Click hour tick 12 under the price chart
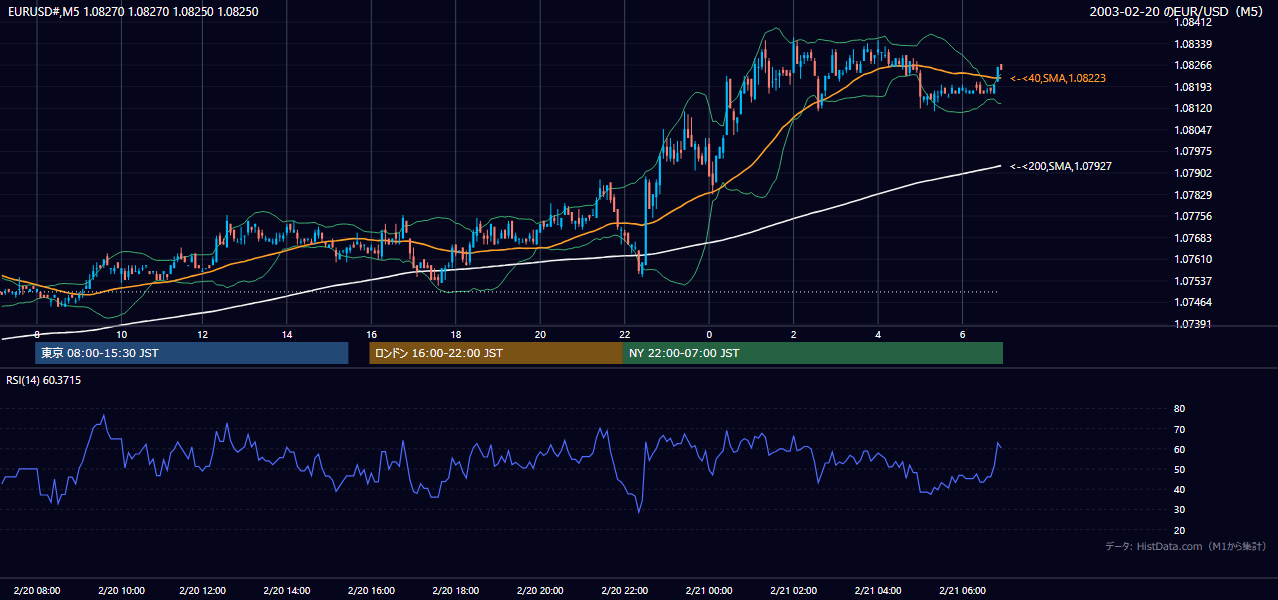 click(x=203, y=334)
